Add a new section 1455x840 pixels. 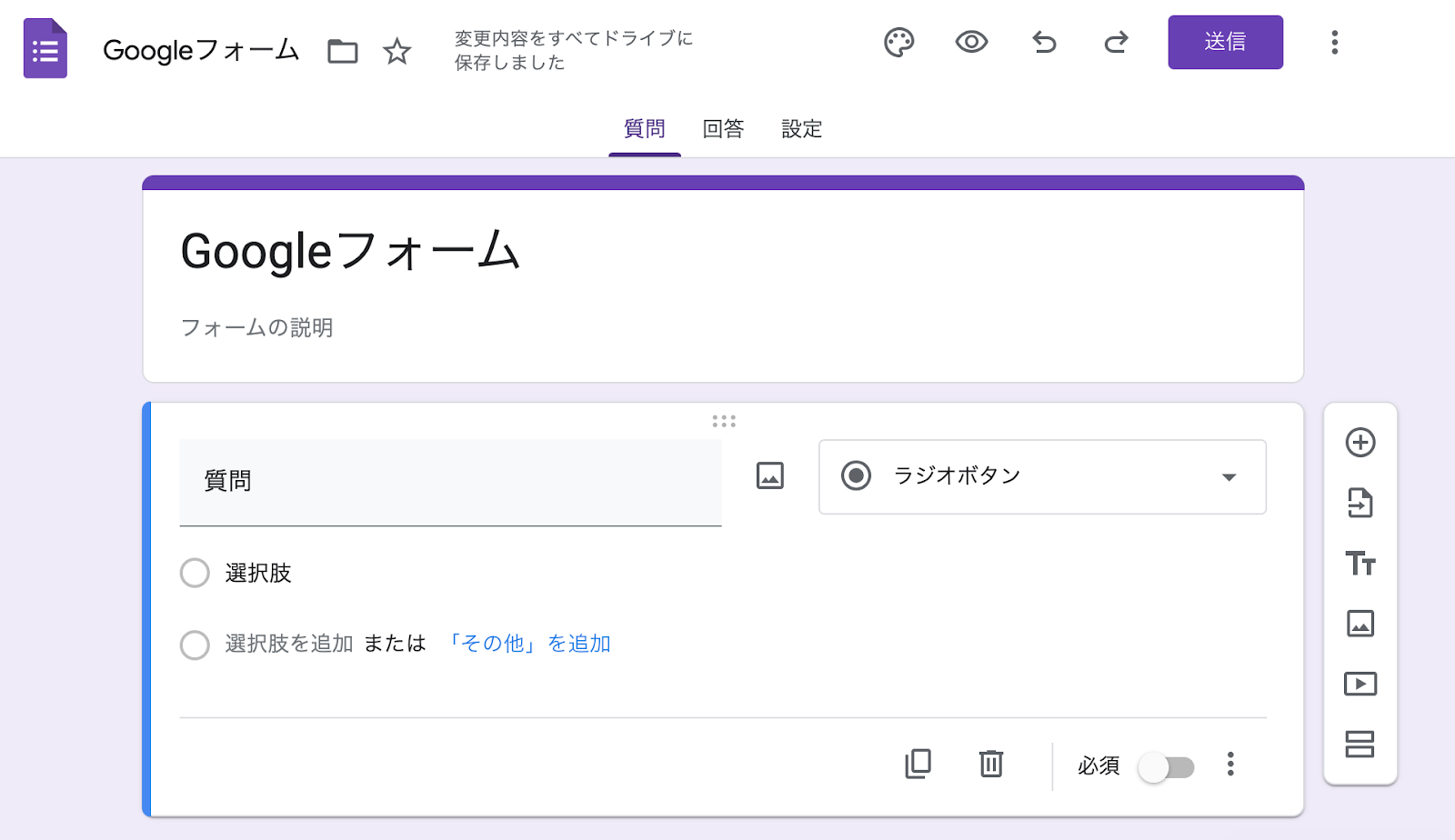click(1360, 745)
